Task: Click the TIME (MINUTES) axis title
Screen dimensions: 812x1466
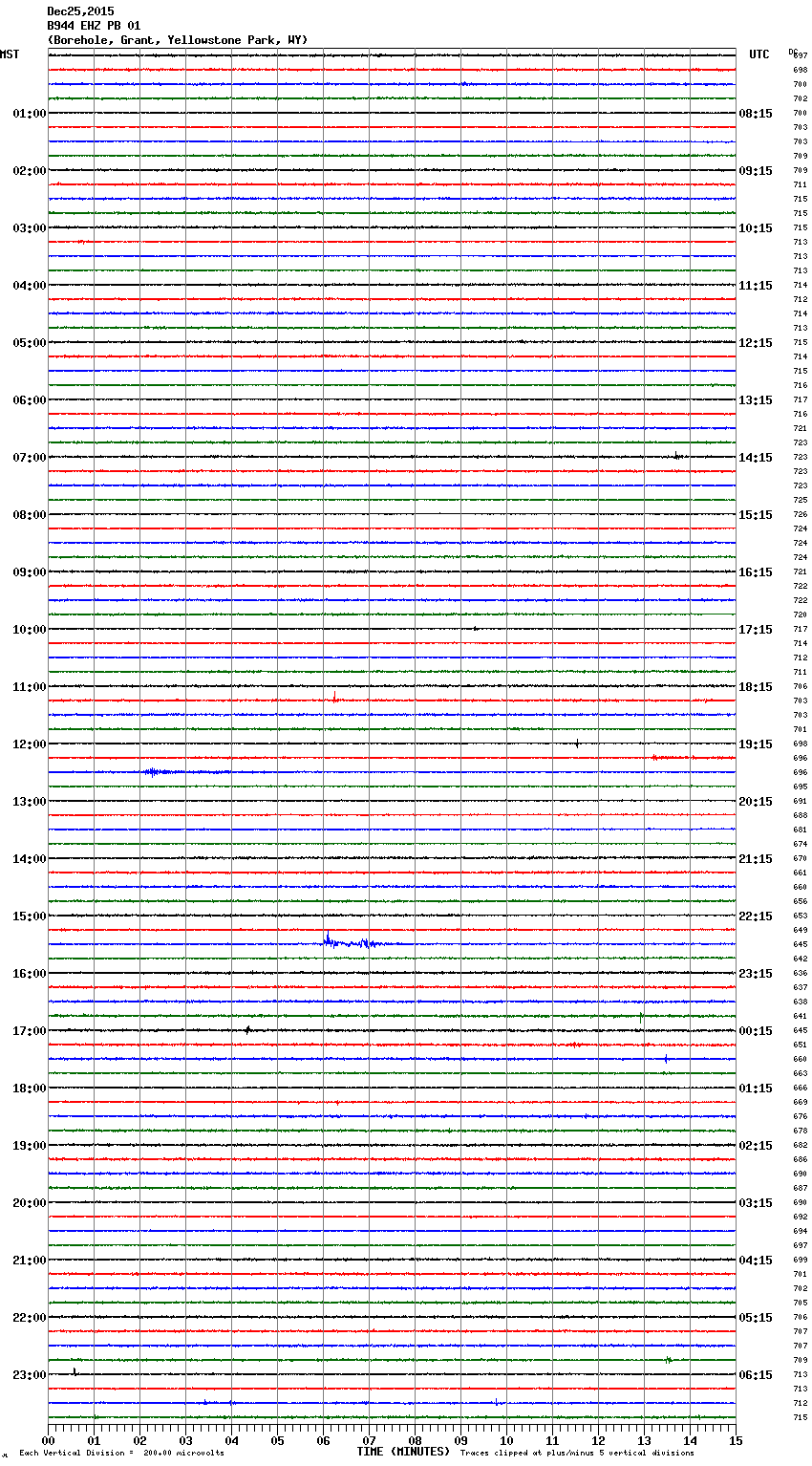Action: coord(403,1452)
